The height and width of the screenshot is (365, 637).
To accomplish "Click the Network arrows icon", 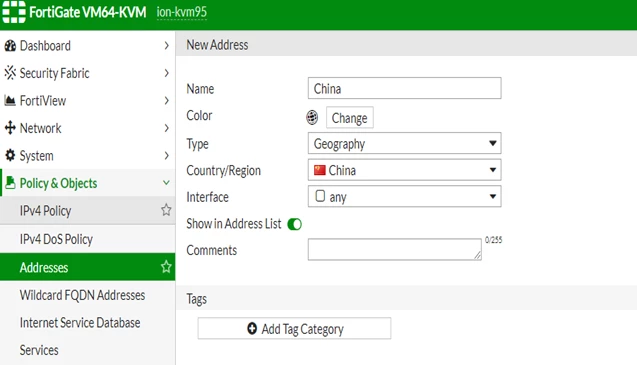I will point(10,128).
